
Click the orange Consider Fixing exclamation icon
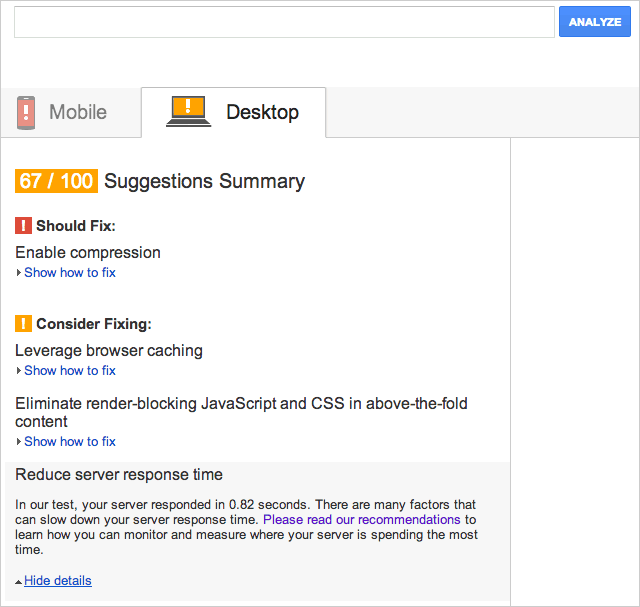[x=23, y=324]
